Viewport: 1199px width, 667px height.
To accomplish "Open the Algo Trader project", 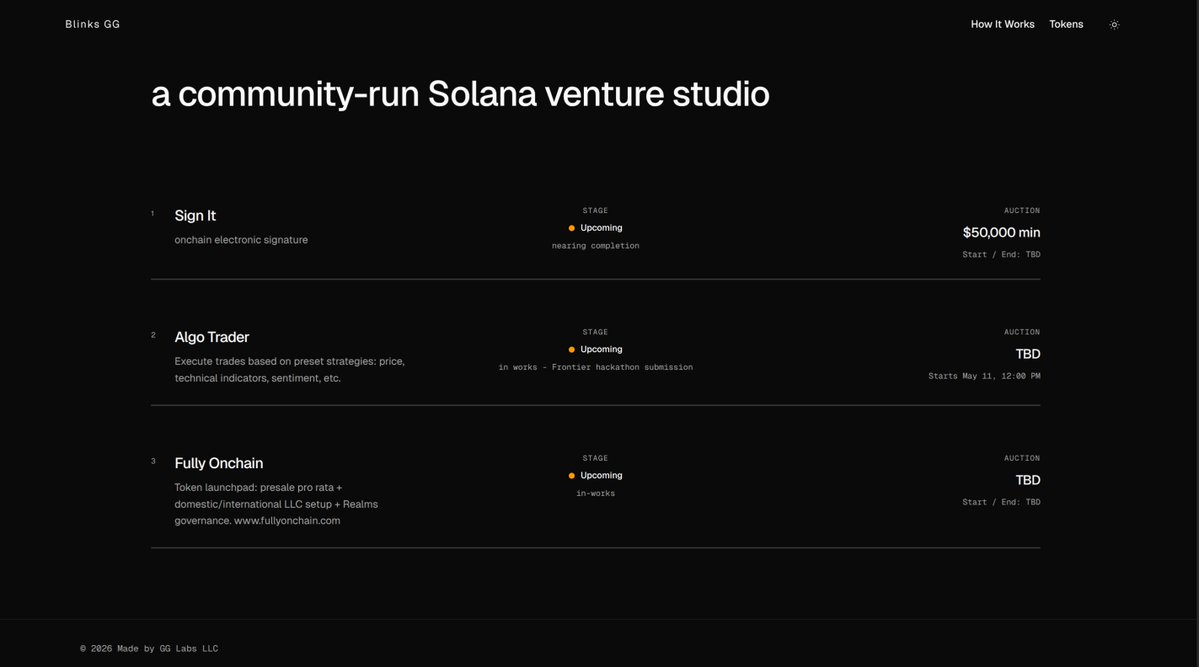I will click(x=212, y=337).
